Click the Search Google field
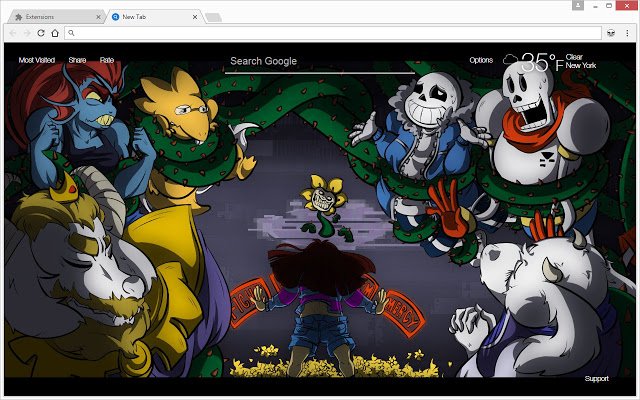This screenshot has height=400, width=640. tap(320, 62)
